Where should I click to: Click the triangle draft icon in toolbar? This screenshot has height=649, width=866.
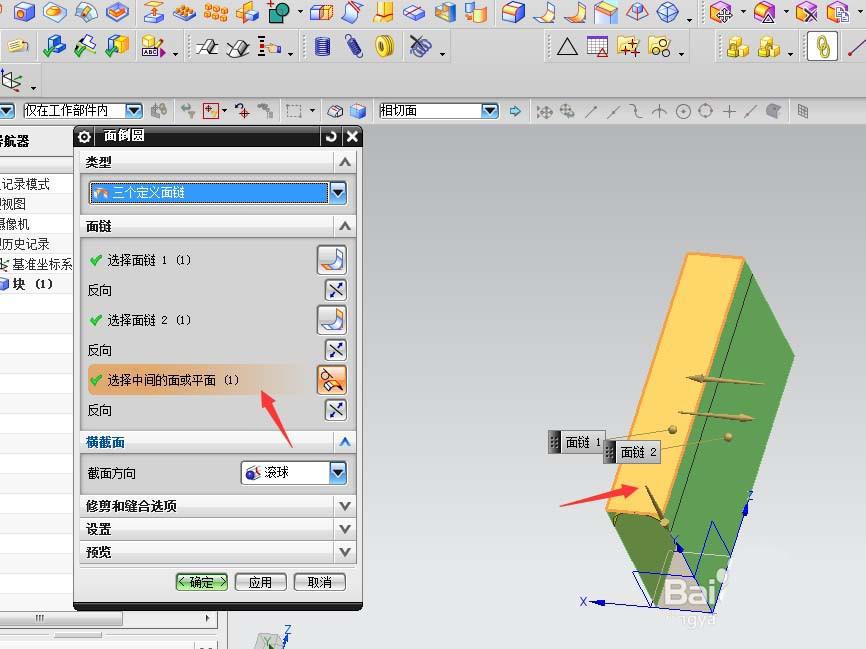[566, 46]
